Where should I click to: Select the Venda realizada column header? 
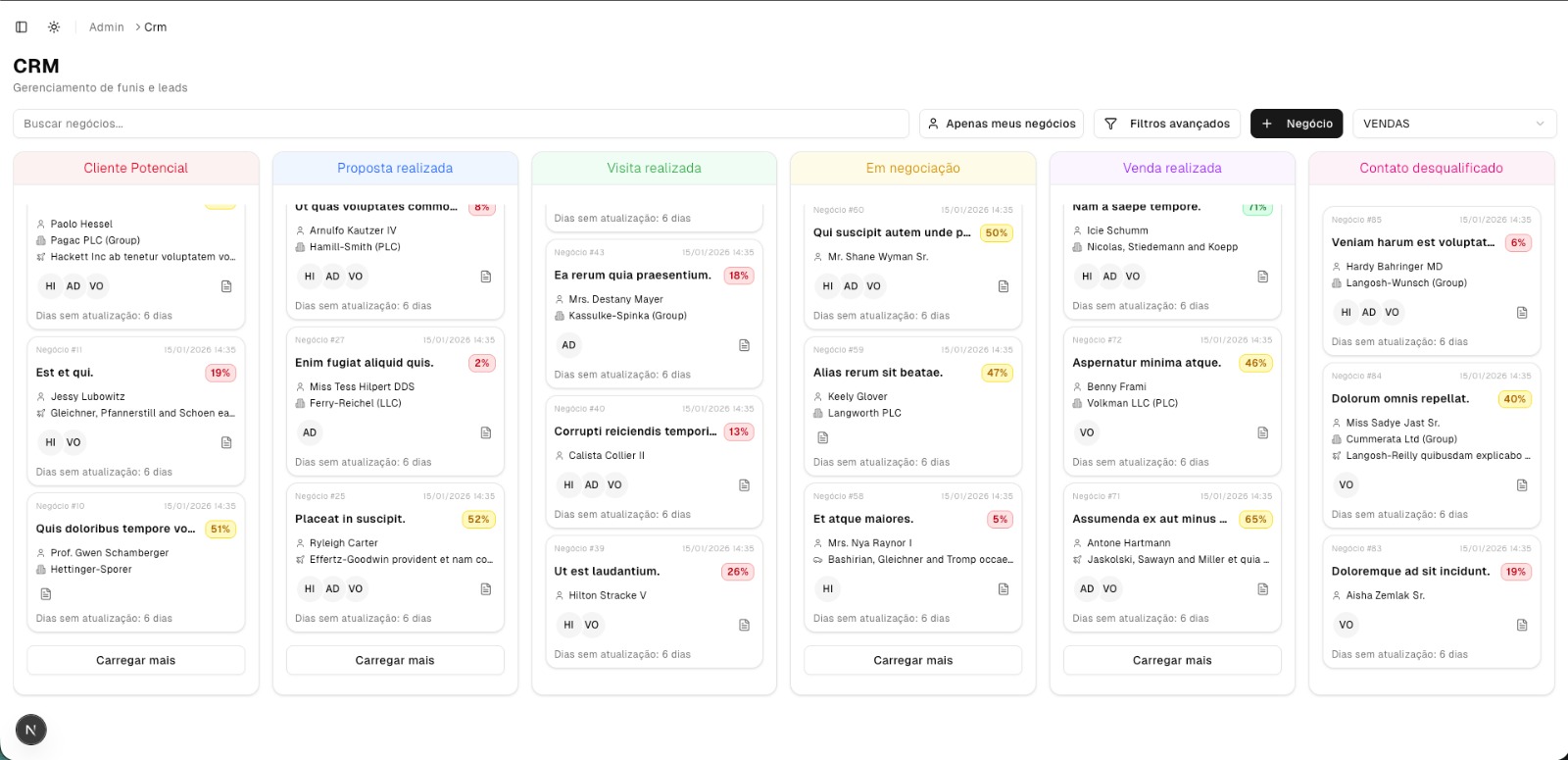[x=1172, y=168]
